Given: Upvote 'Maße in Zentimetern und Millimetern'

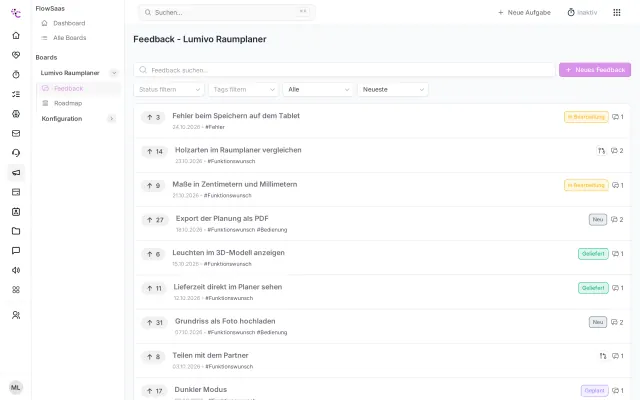Looking at the screenshot, I should click(153, 186).
